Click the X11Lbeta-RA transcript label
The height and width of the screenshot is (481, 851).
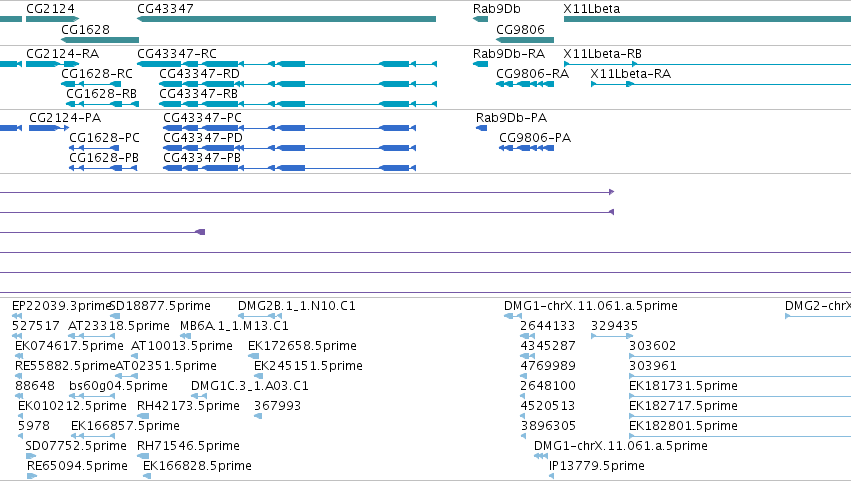click(x=631, y=73)
